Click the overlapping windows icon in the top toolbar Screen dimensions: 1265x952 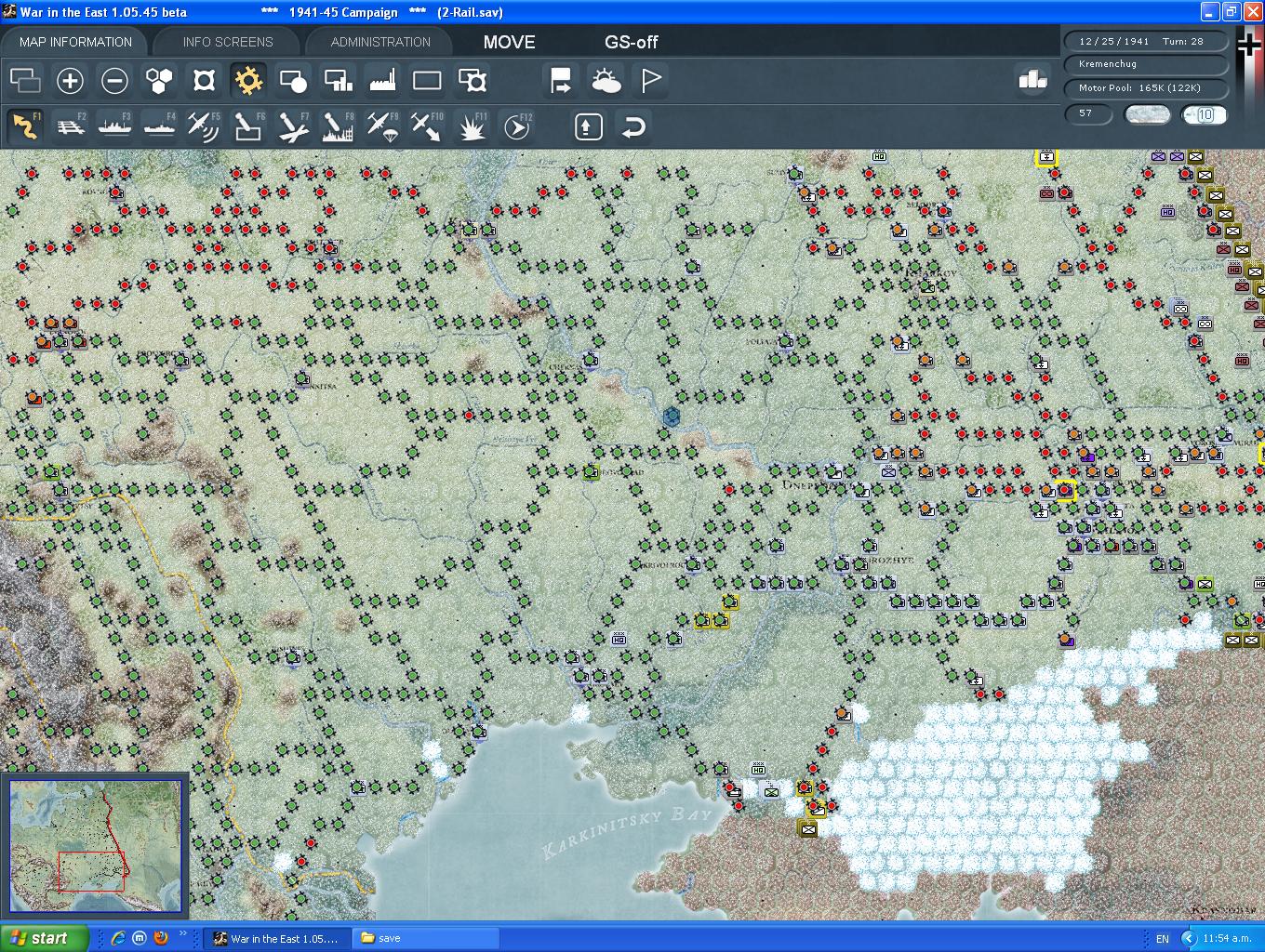(25, 81)
